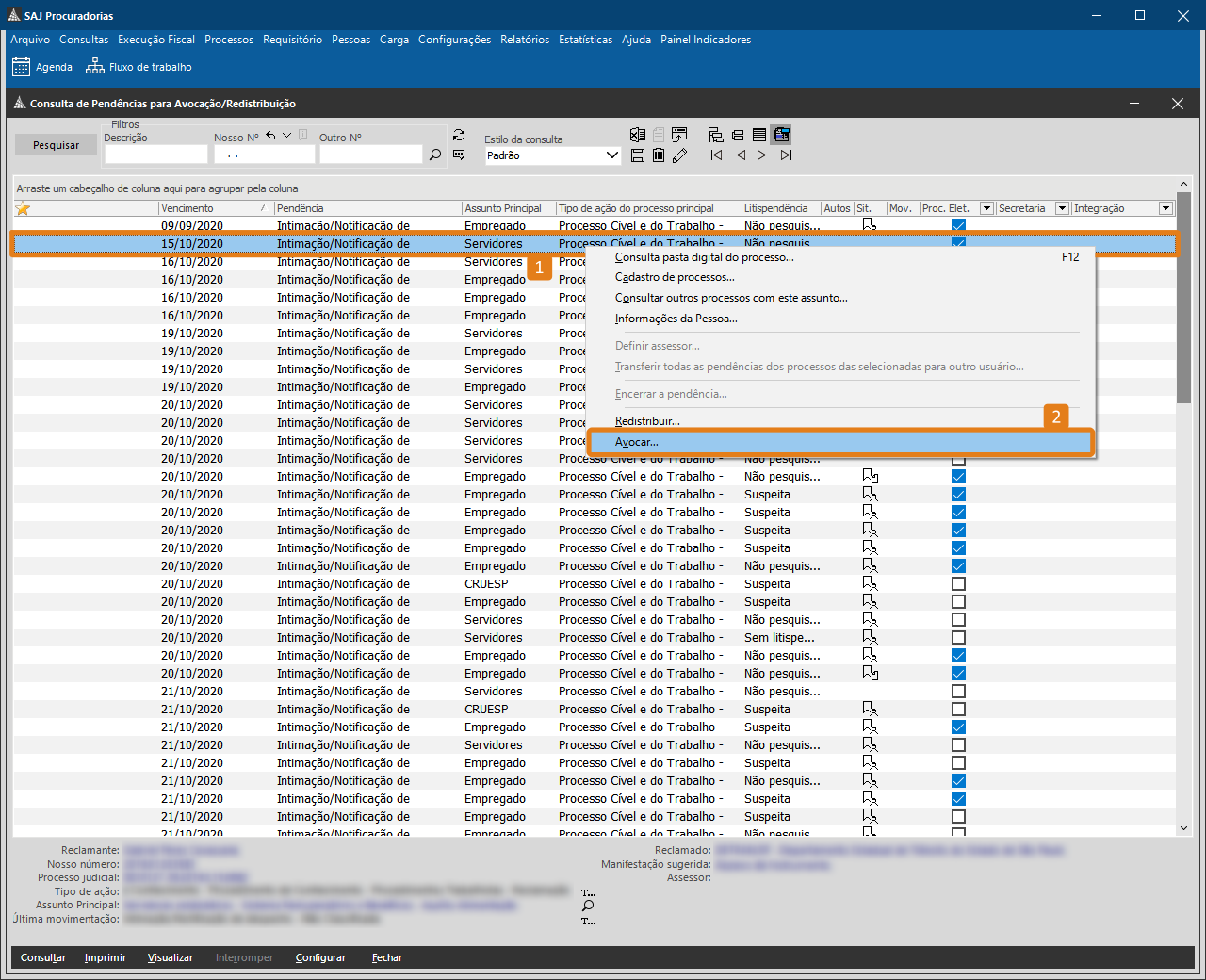Click the pencil edit-style icon
This screenshot has width=1206, height=980.
click(679, 155)
